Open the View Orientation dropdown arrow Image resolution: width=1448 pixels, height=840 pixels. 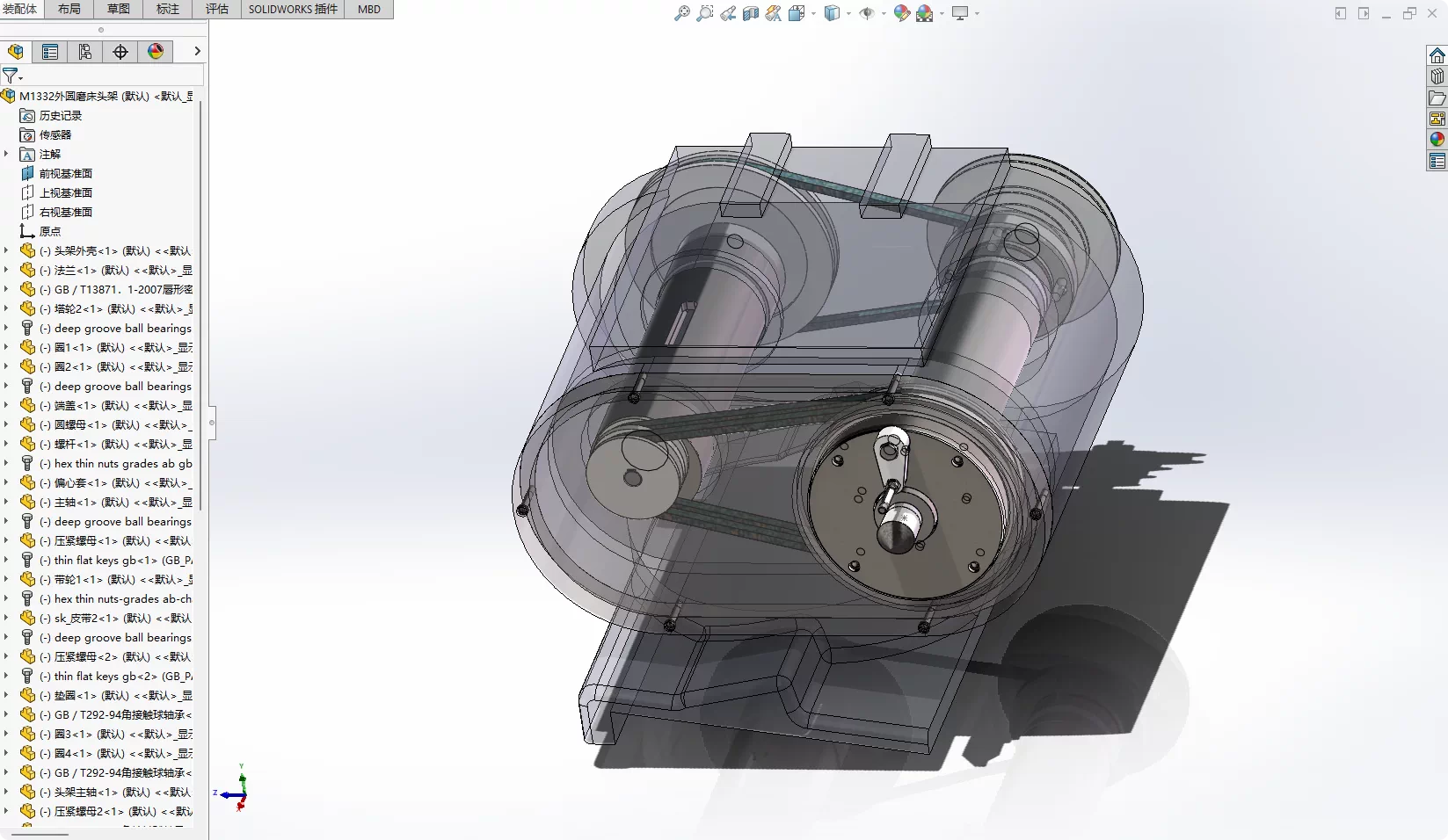[x=813, y=13]
